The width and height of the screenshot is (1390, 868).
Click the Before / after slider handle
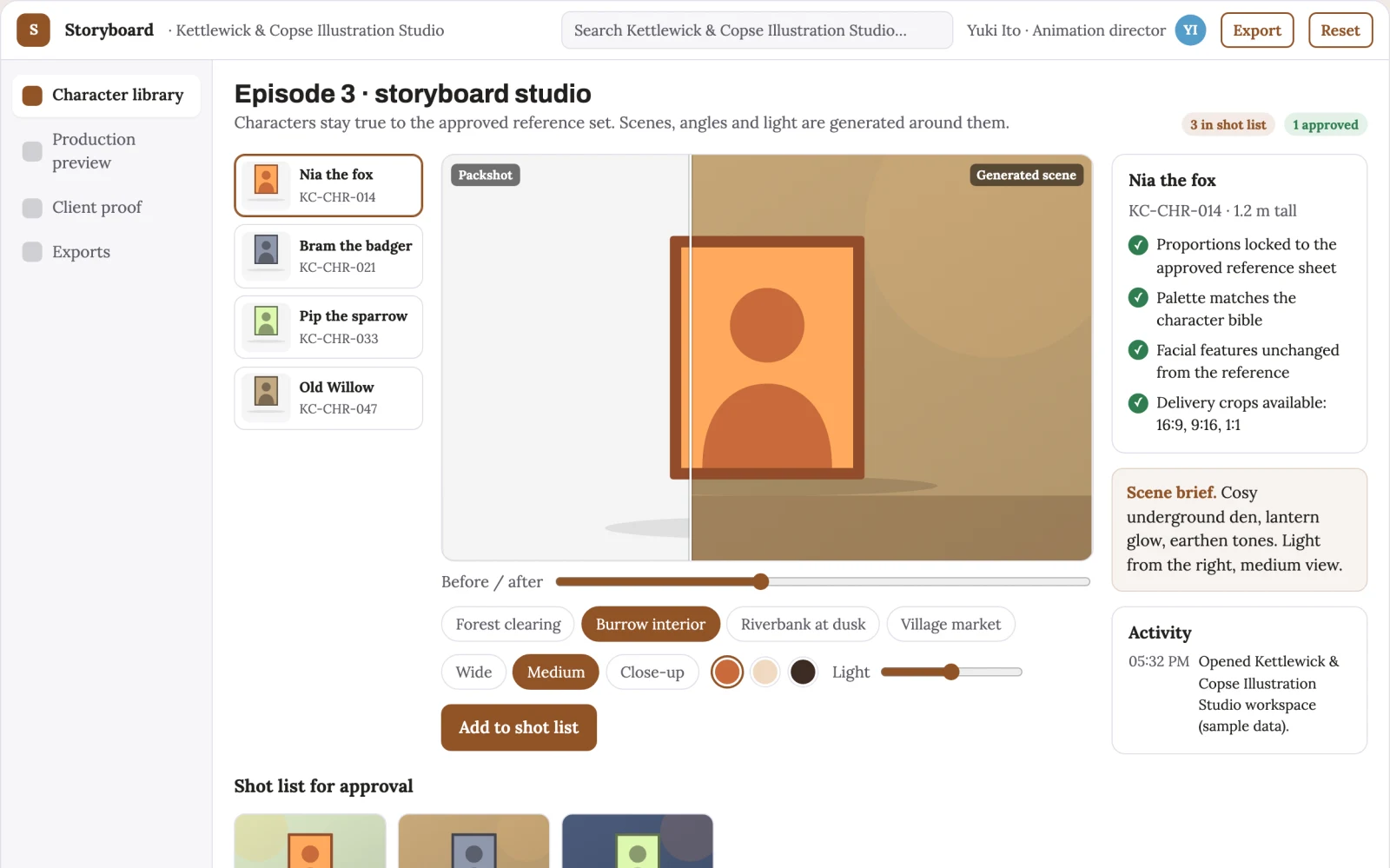coord(761,581)
